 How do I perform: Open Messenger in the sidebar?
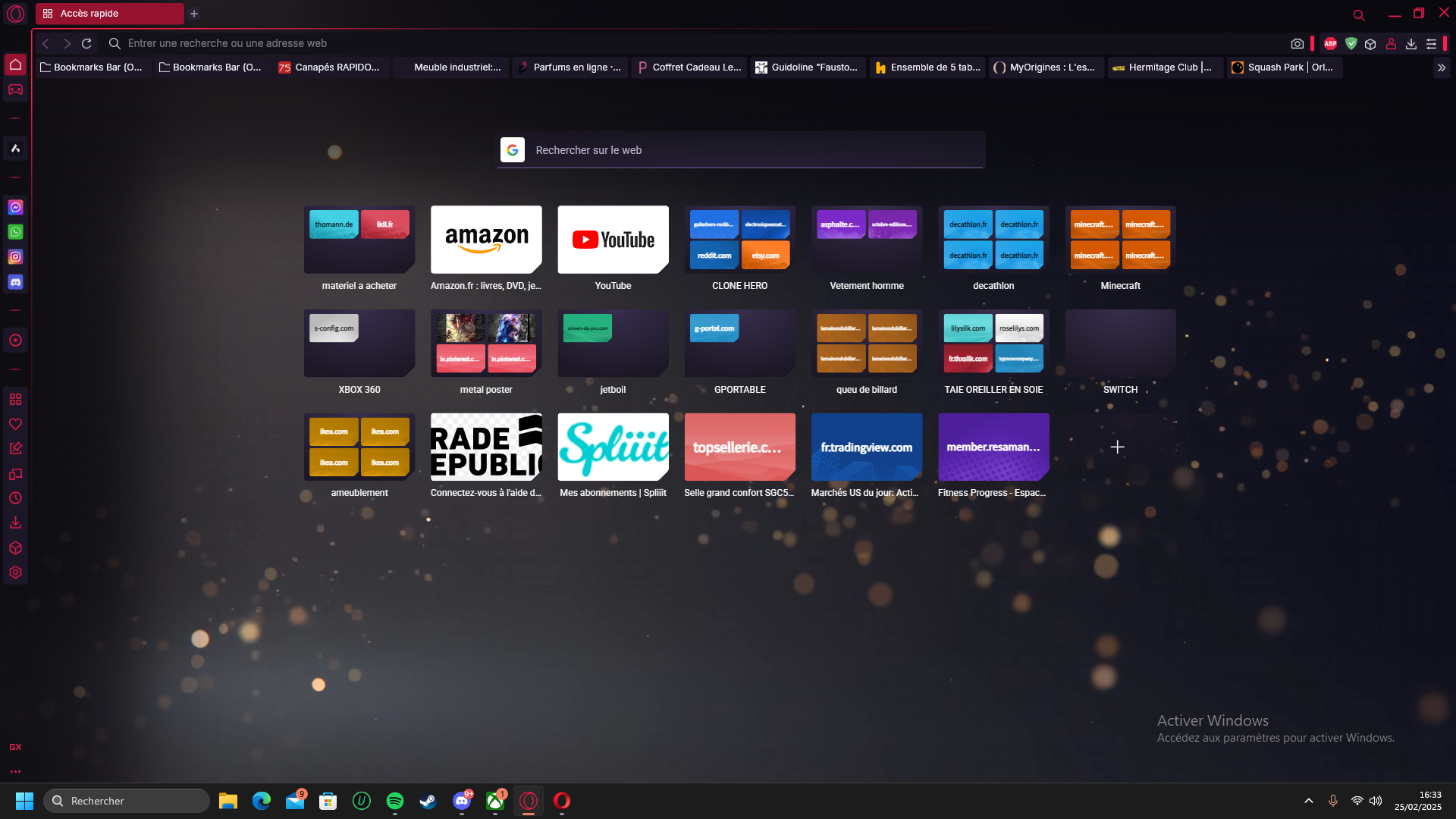pos(15,207)
